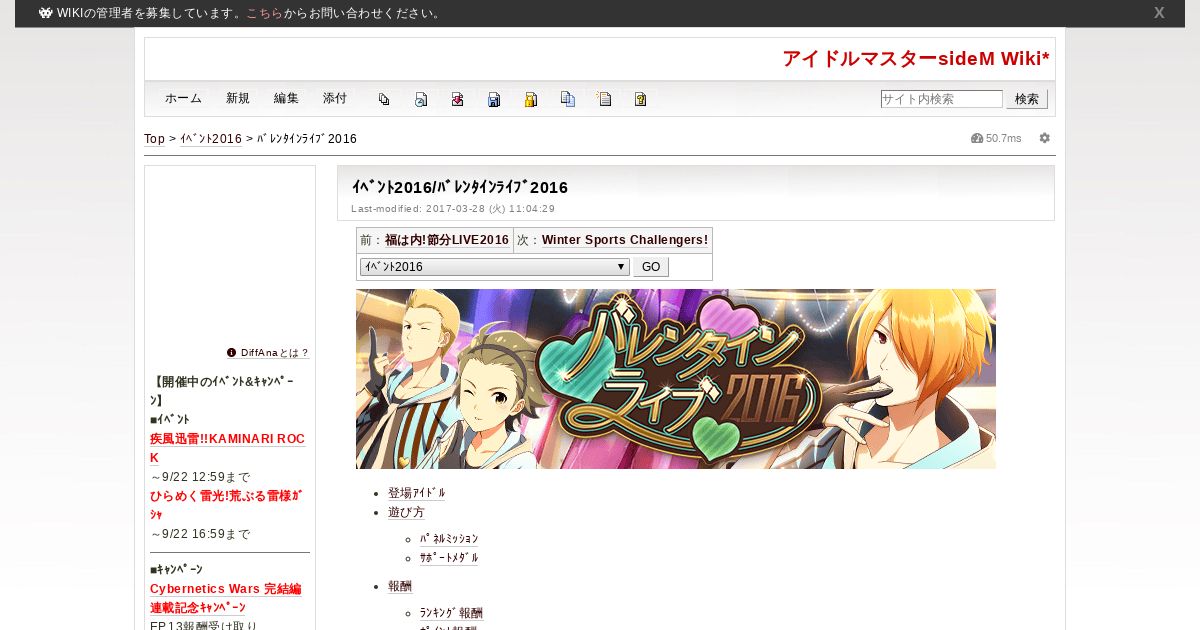Select 添付 in the menu bar

pos(335,99)
